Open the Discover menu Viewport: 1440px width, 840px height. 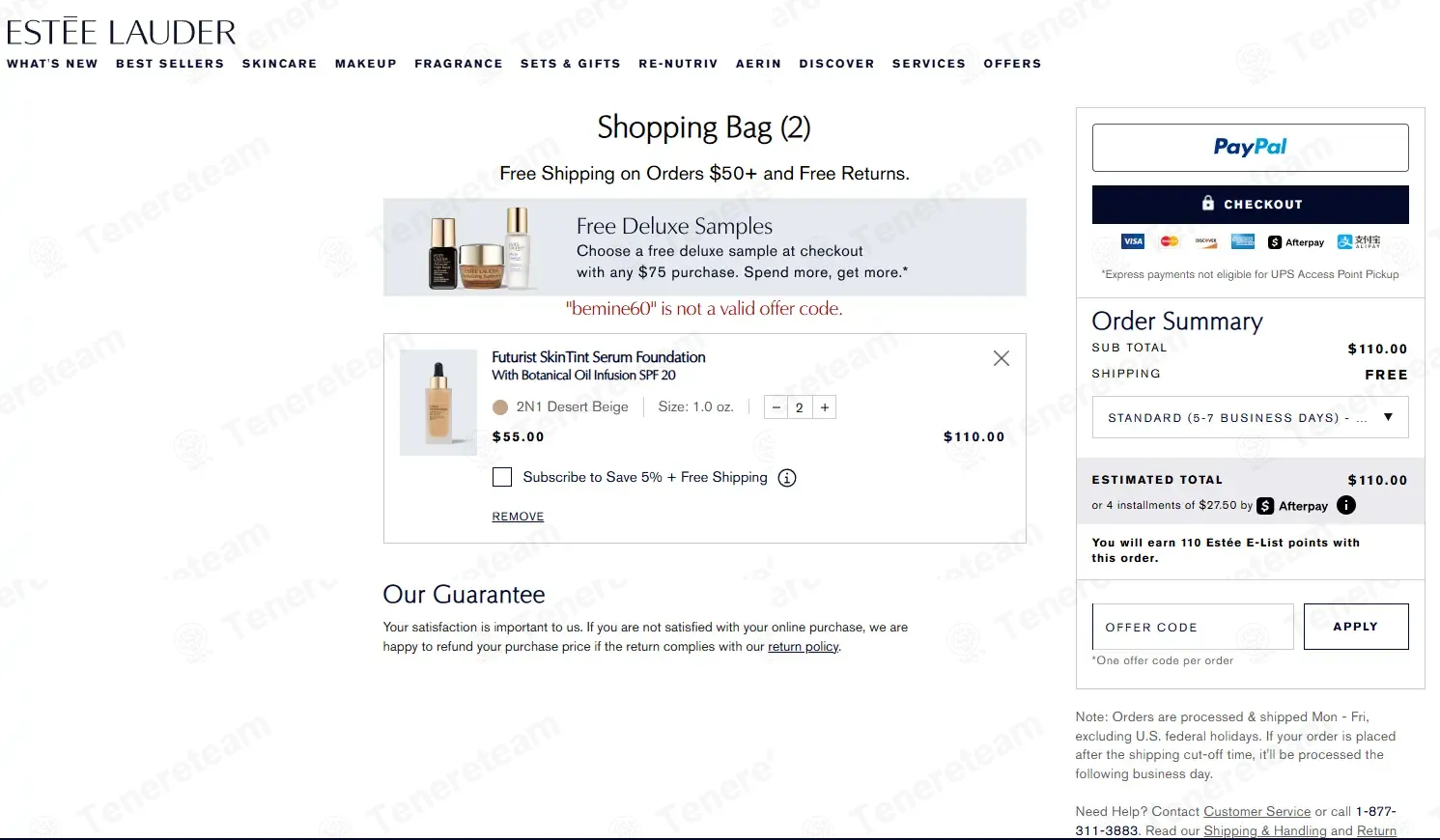[x=836, y=64]
